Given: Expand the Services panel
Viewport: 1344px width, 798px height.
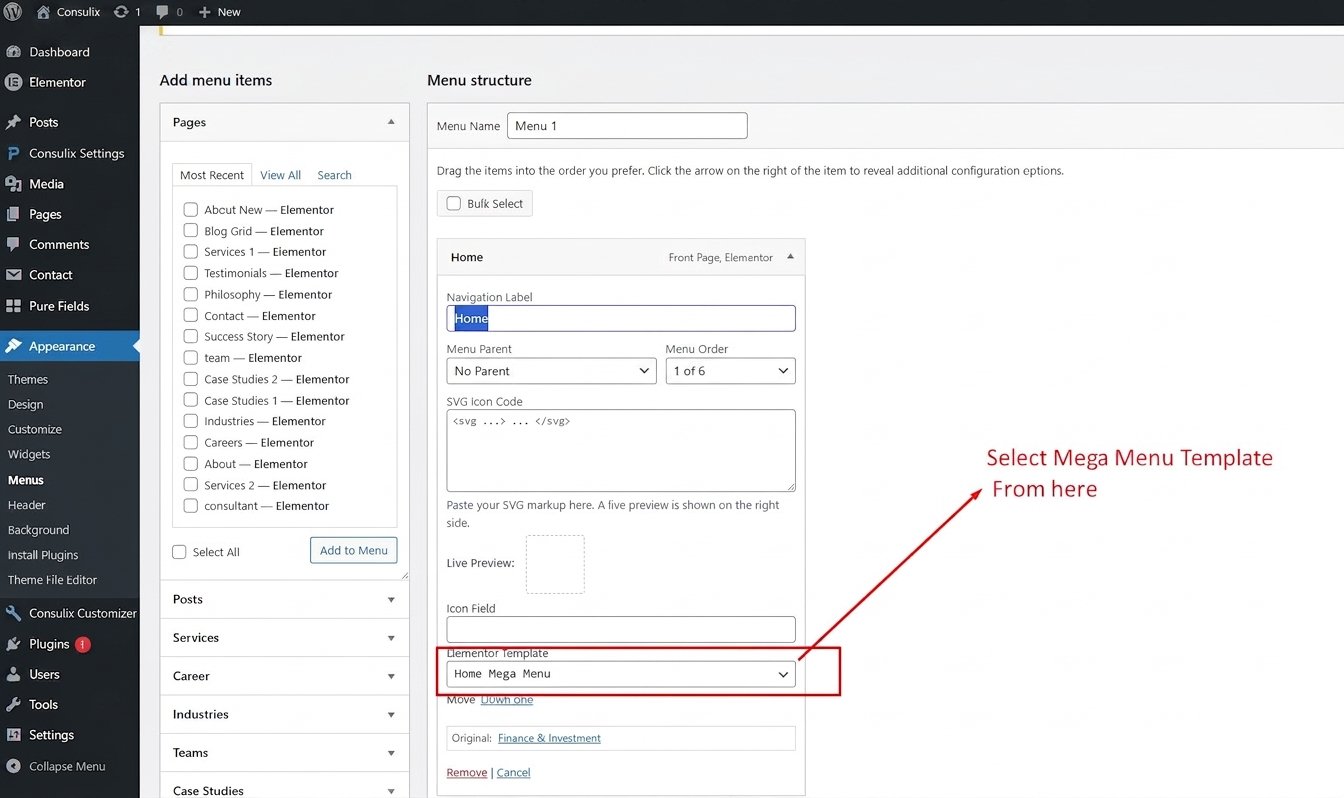Looking at the screenshot, I should [391, 638].
